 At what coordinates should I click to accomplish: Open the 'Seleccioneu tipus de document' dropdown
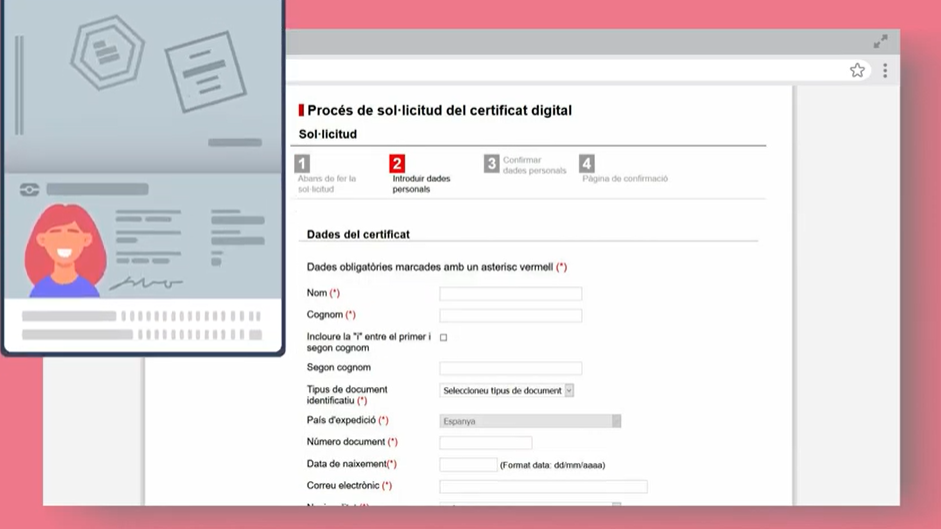507,391
